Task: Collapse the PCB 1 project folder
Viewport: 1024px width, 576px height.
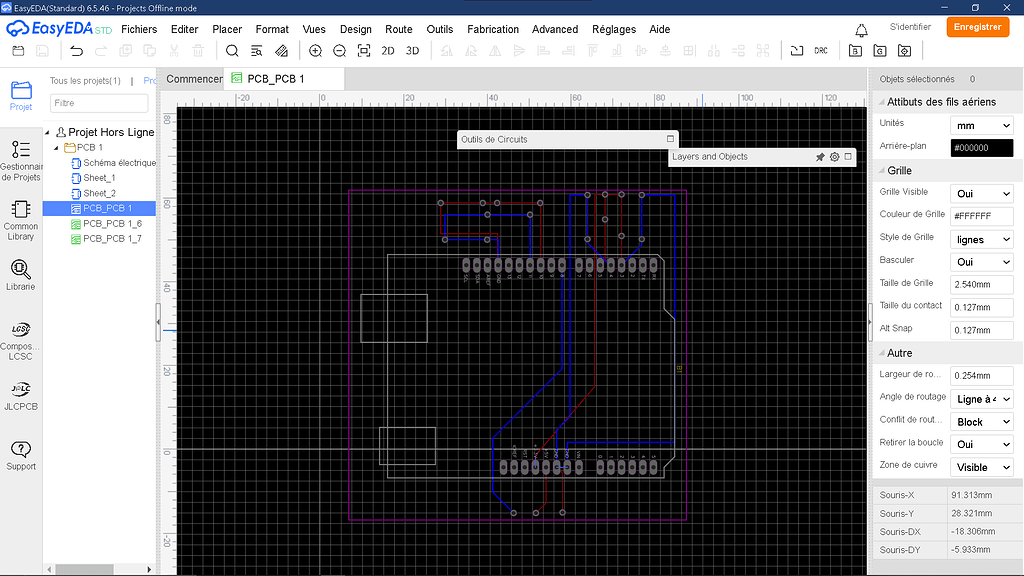Action: 56,146
